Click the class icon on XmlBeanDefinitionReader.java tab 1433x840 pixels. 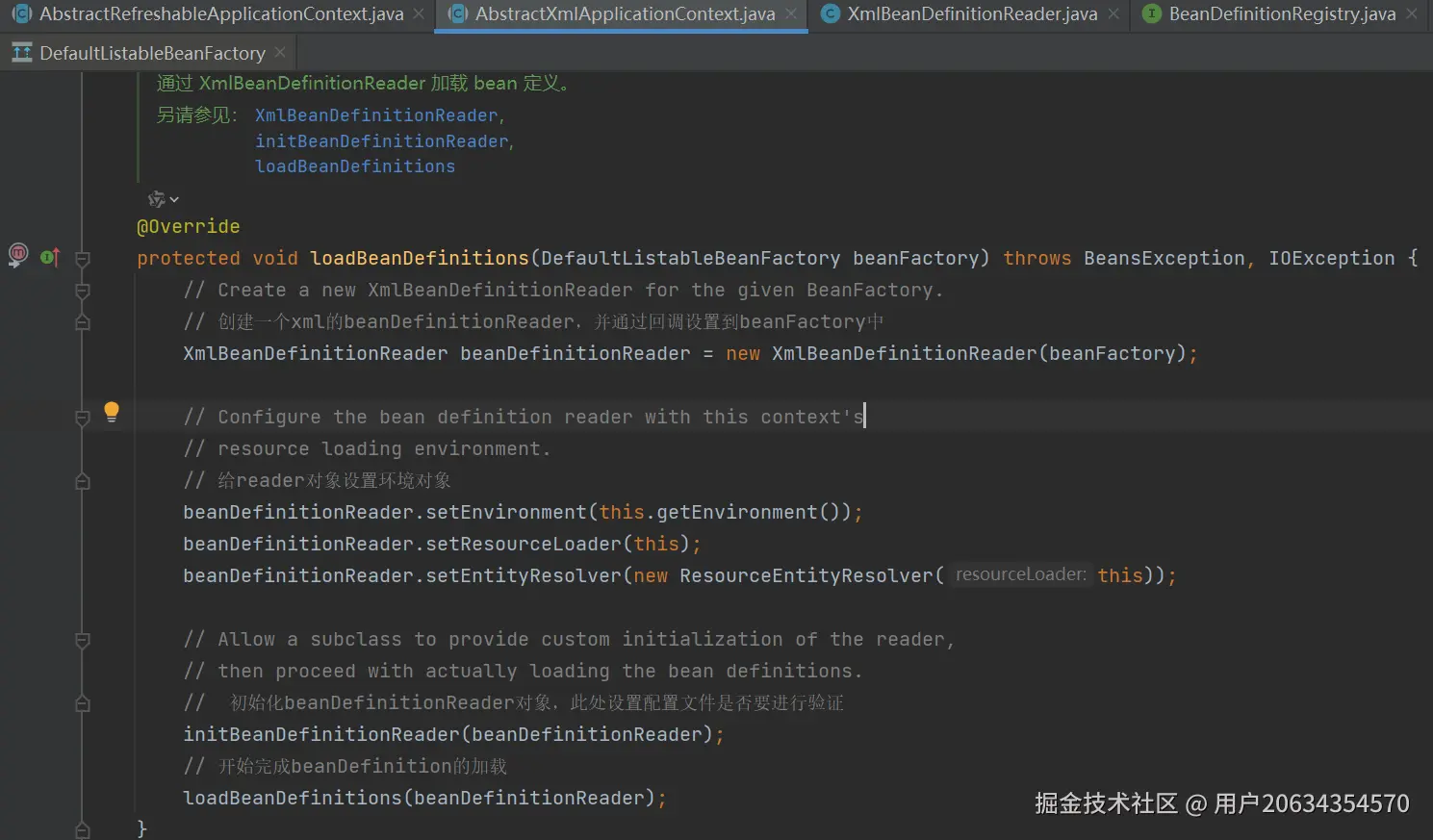pyautogui.click(x=831, y=13)
